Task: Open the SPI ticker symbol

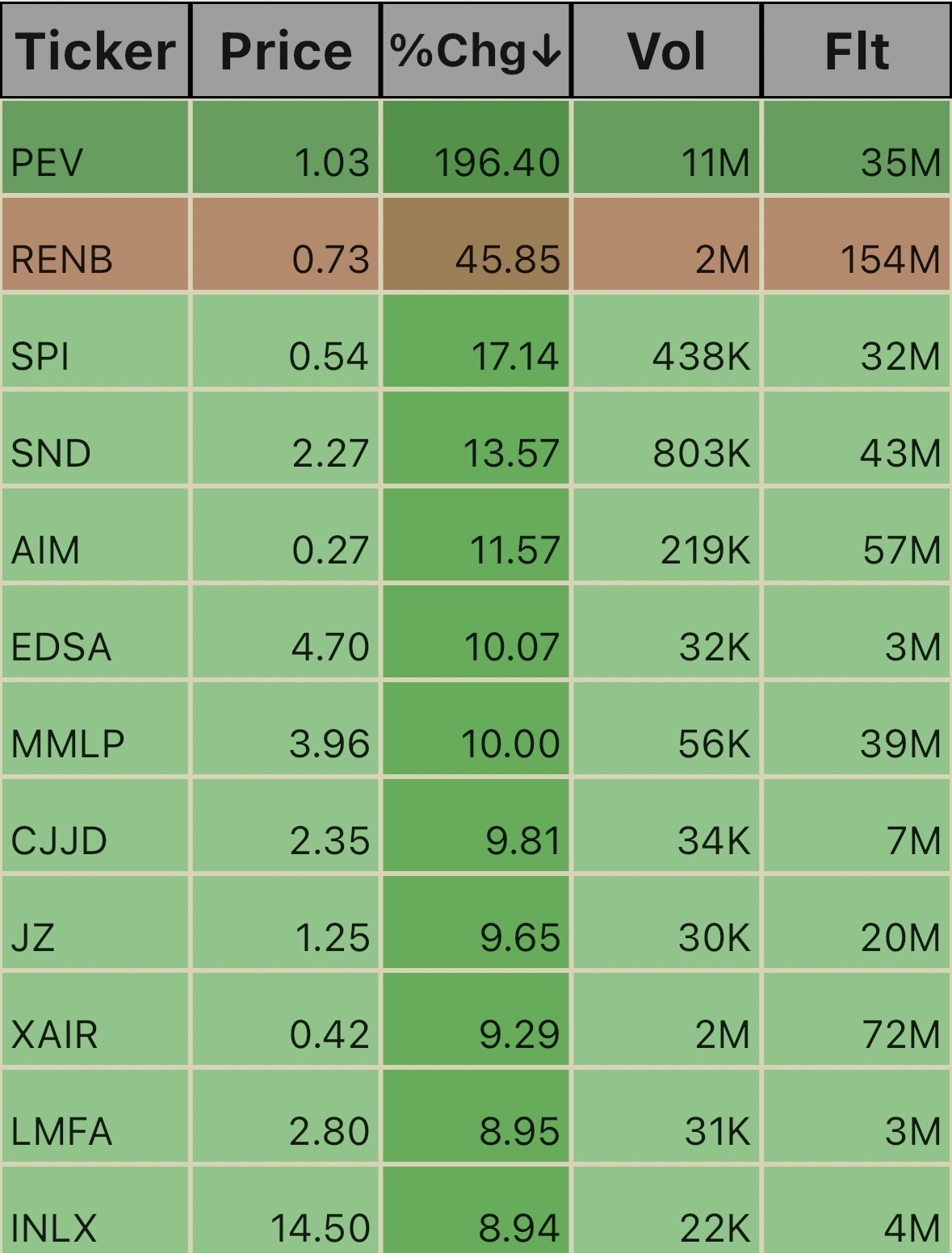Action: coord(40,356)
